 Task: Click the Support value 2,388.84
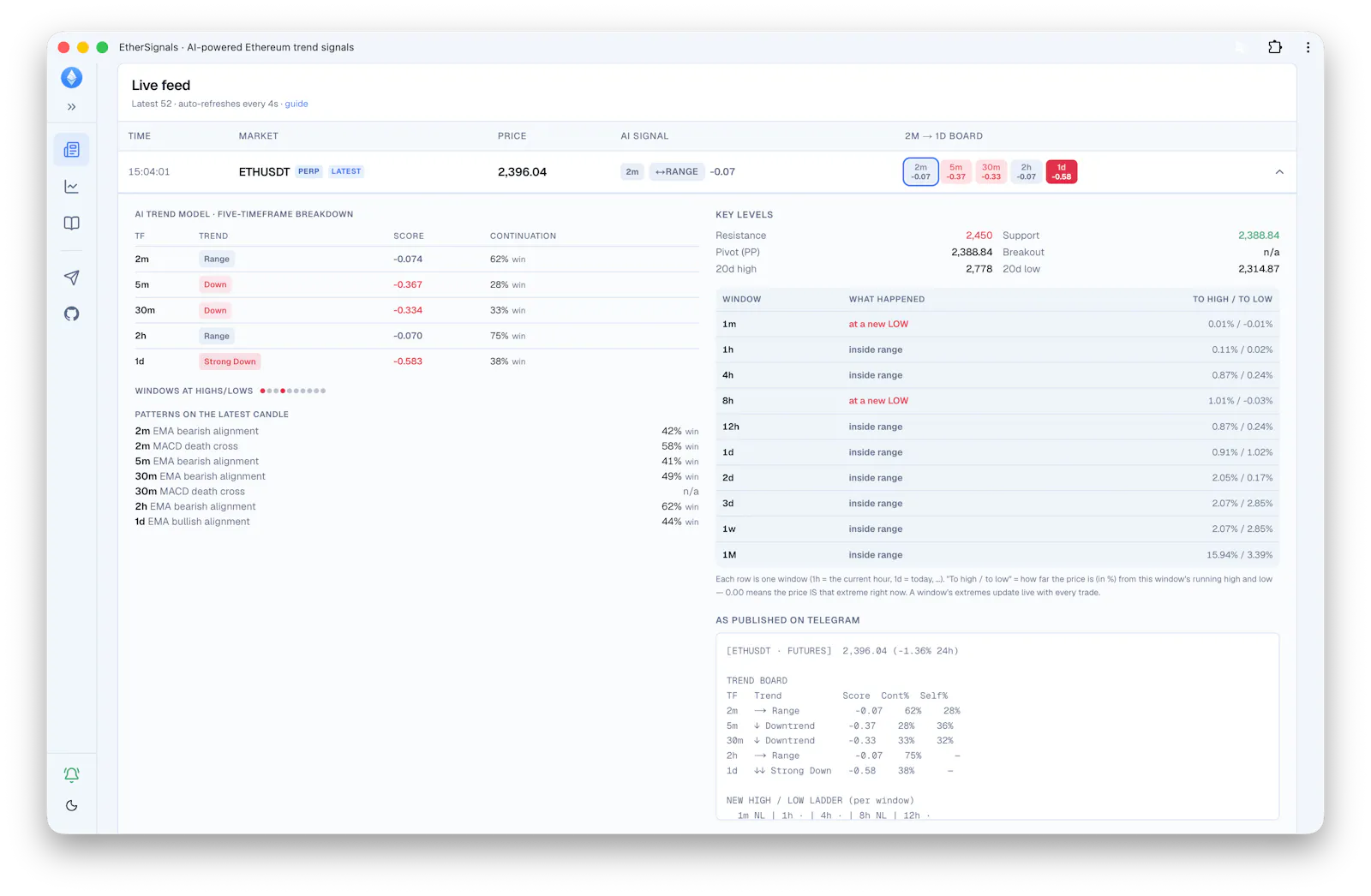pyautogui.click(x=1259, y=236)
